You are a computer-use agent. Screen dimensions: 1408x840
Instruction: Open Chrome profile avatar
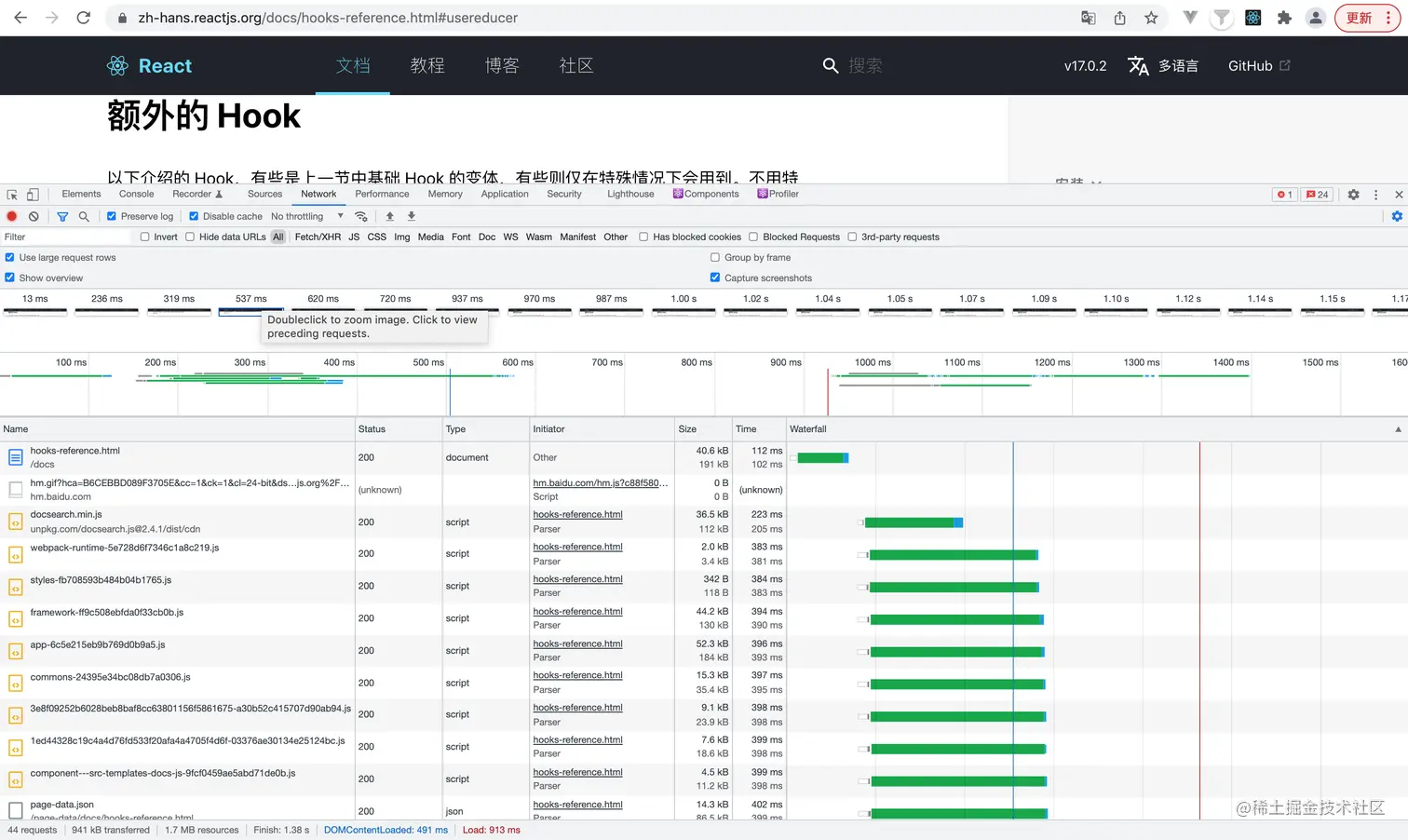(x=1315, y=18)
